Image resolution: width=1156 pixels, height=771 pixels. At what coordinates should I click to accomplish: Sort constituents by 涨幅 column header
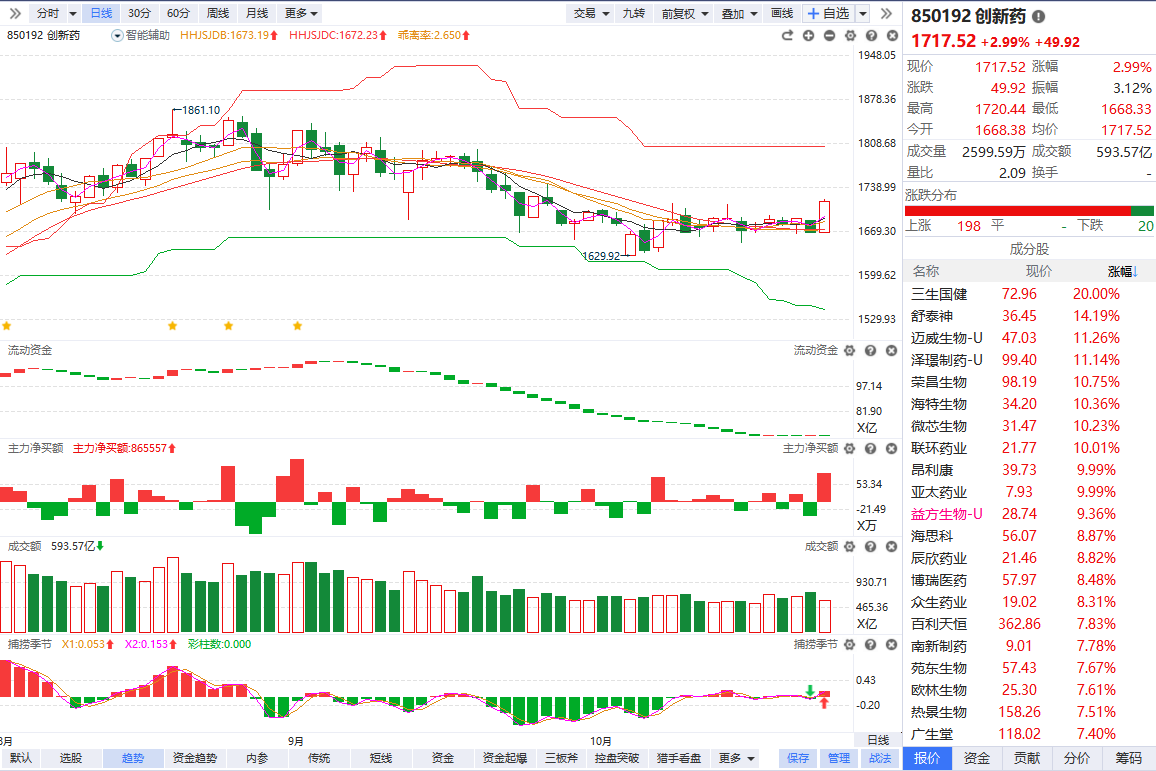click(1122, 271)
